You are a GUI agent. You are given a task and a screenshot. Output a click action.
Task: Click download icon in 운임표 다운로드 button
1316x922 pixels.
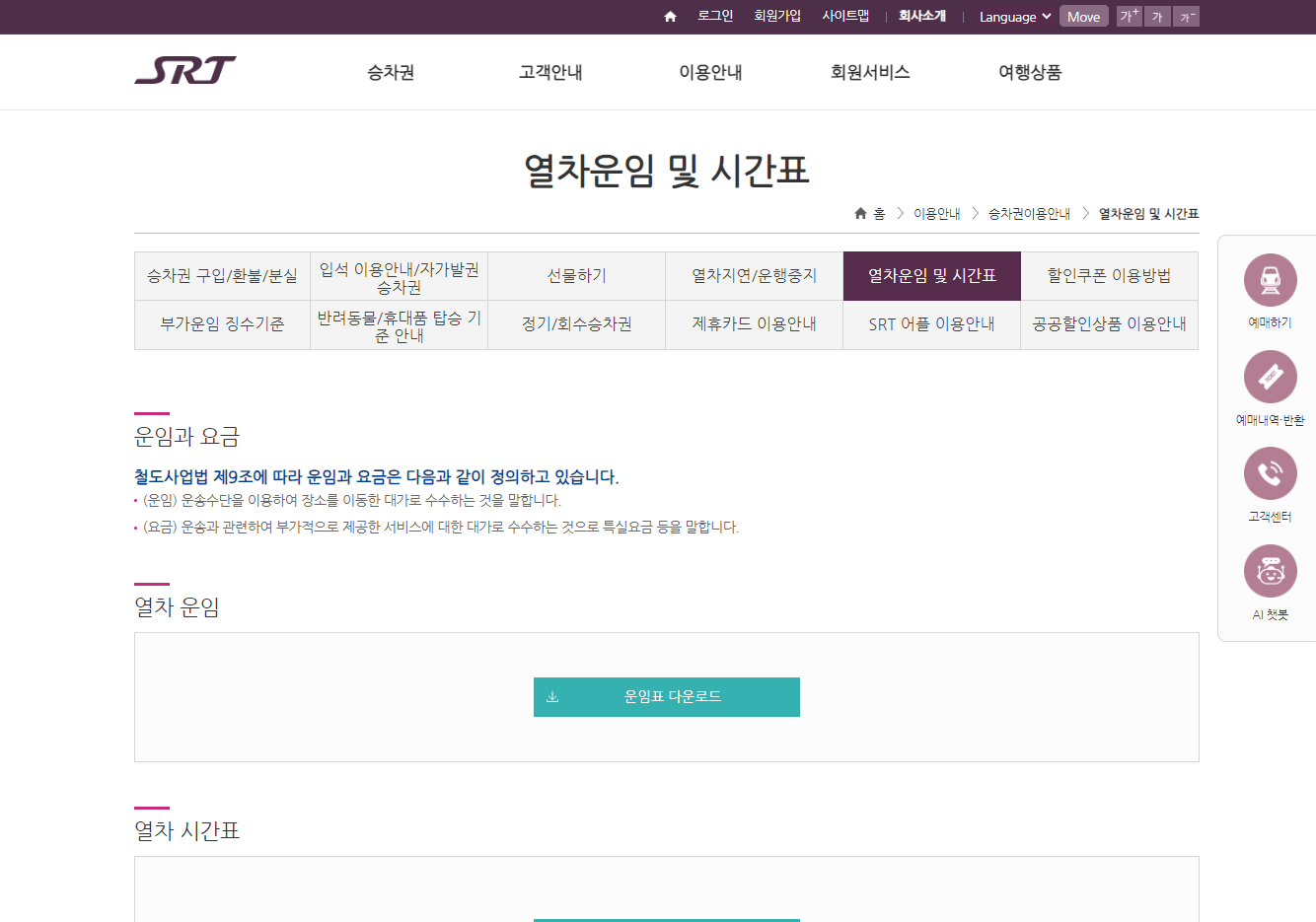552,696
